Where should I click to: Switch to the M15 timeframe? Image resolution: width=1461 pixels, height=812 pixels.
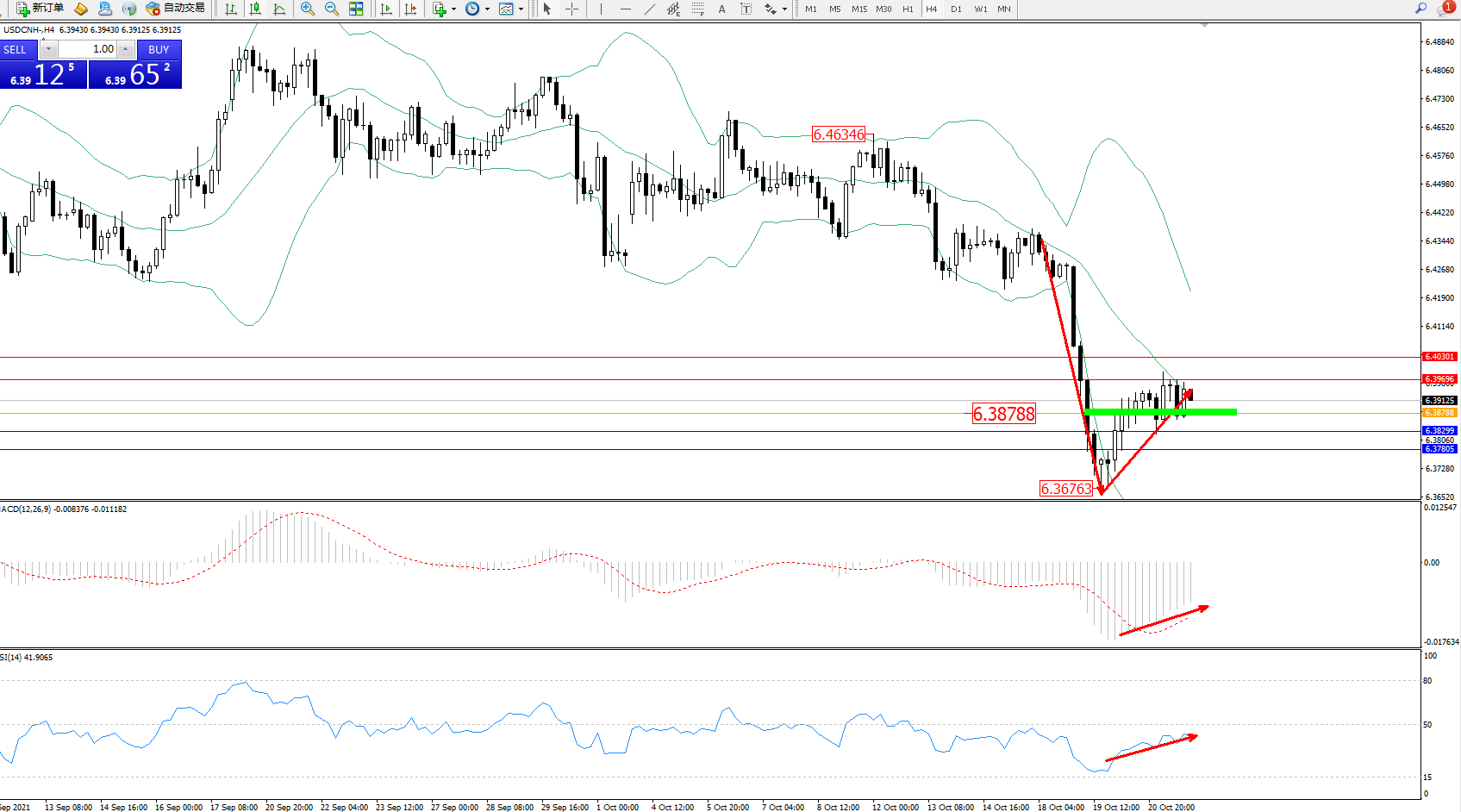pos(858,9)
